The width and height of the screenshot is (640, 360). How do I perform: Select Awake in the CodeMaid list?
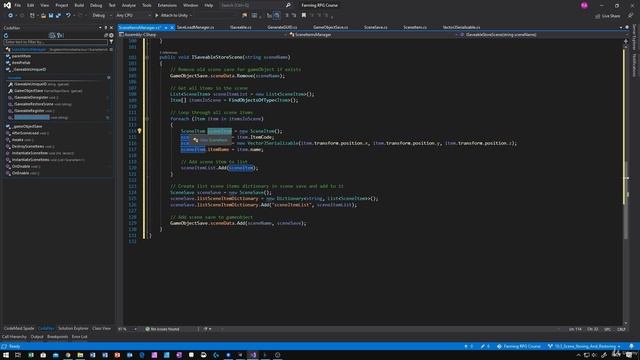click(x=18, y=140)
